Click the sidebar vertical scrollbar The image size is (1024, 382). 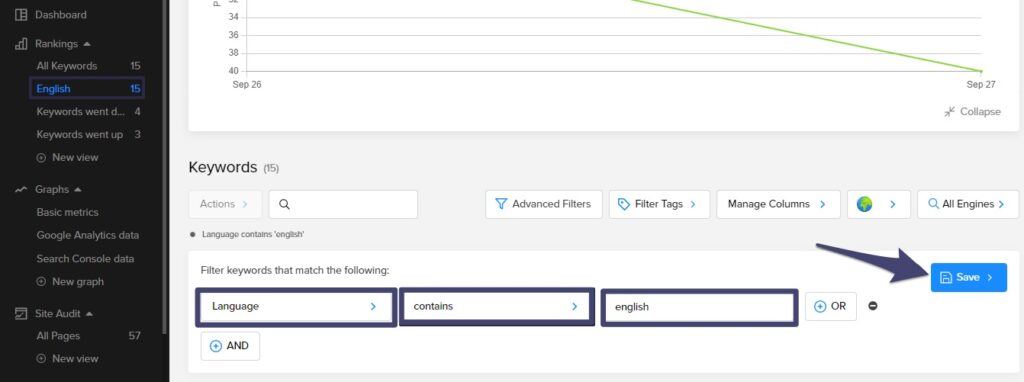click(165, 167)
